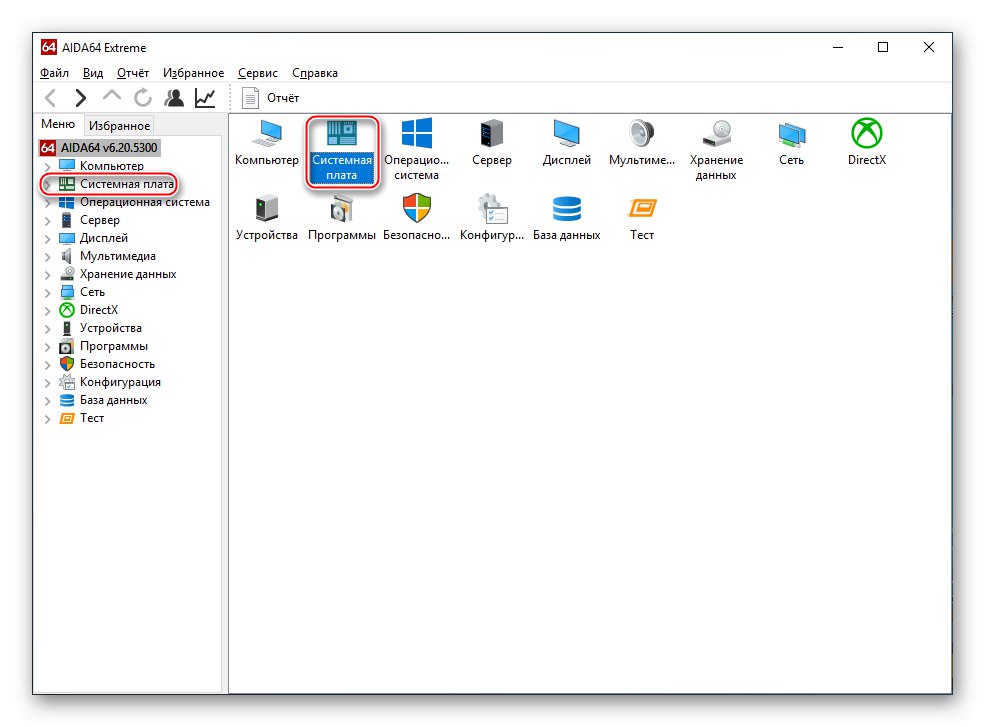Open the DirectX icon in main pane
The width and height of the screenshot is (985, 727).
click(867, 143)
